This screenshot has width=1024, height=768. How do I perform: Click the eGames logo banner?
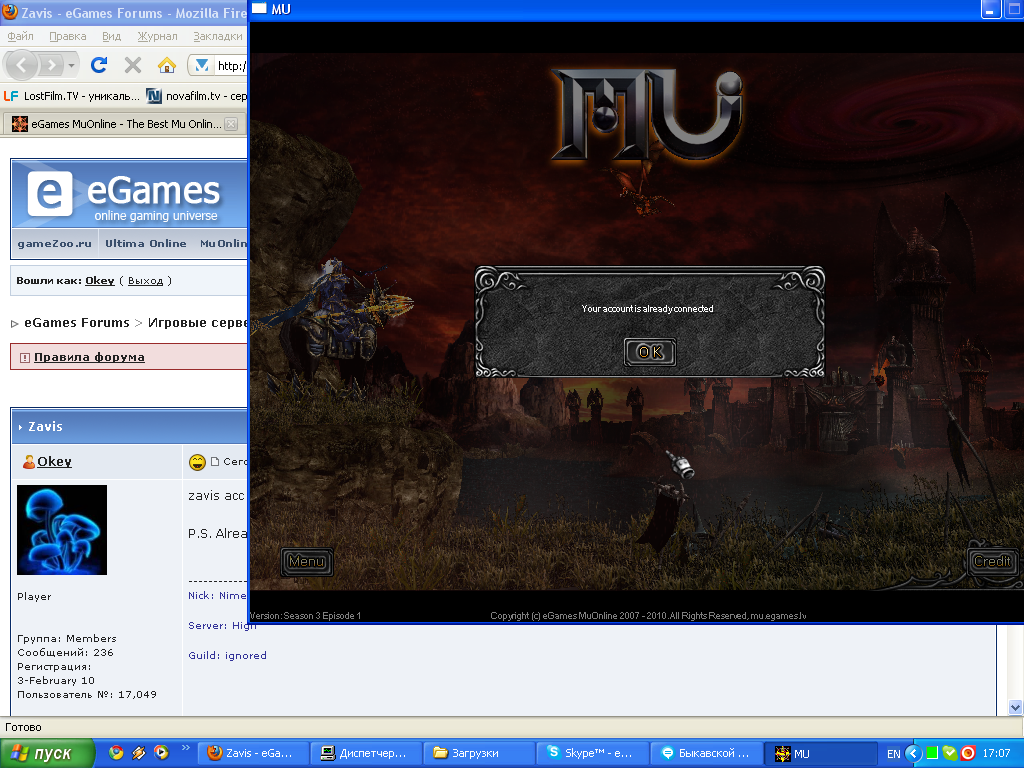pyautogui.click(x=131, y=194)
